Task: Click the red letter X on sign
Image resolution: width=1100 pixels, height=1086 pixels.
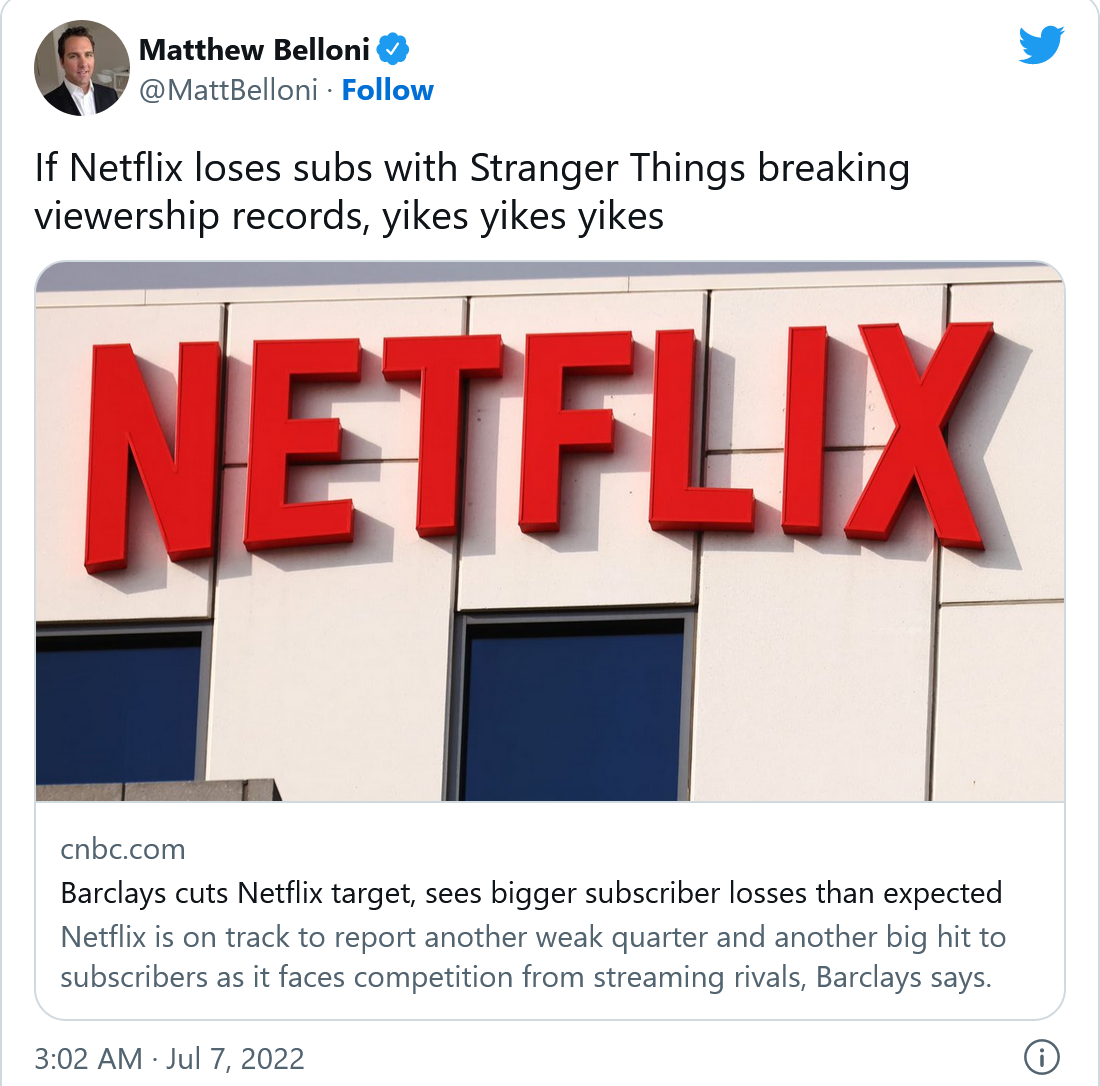Action: (x=919, y=434)
